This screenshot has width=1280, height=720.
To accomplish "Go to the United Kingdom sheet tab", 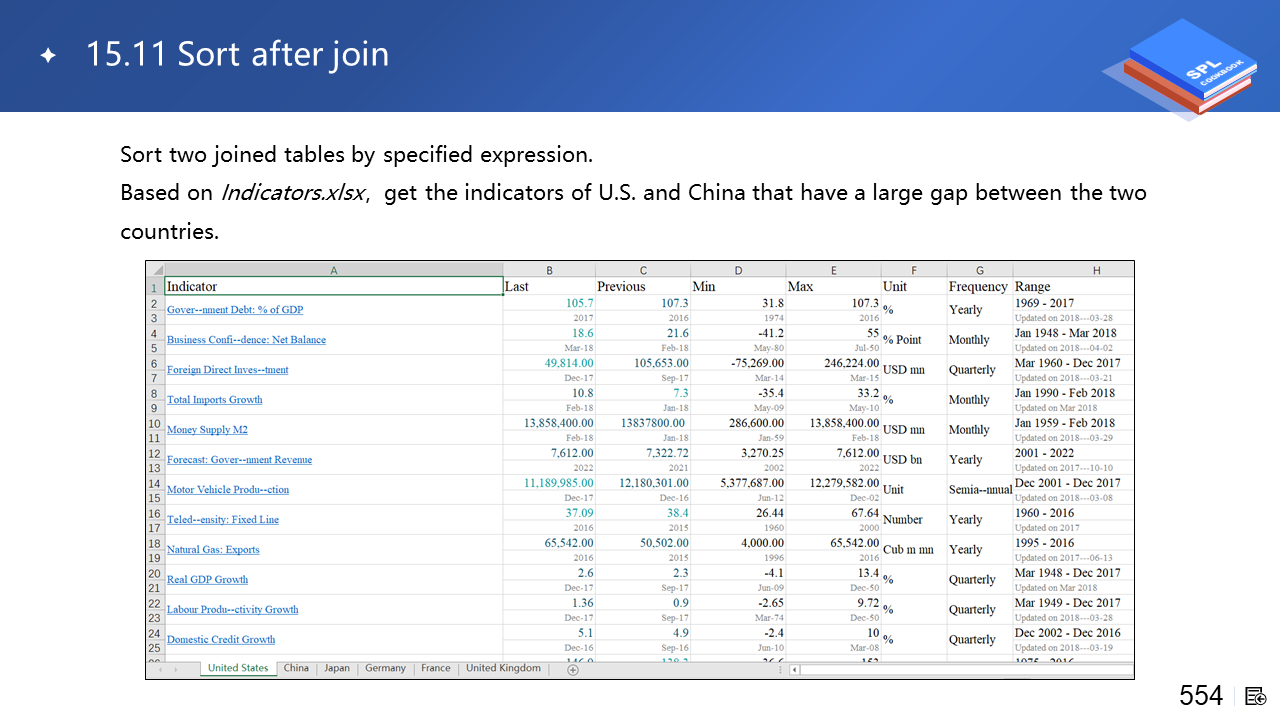I will [503, 668].
